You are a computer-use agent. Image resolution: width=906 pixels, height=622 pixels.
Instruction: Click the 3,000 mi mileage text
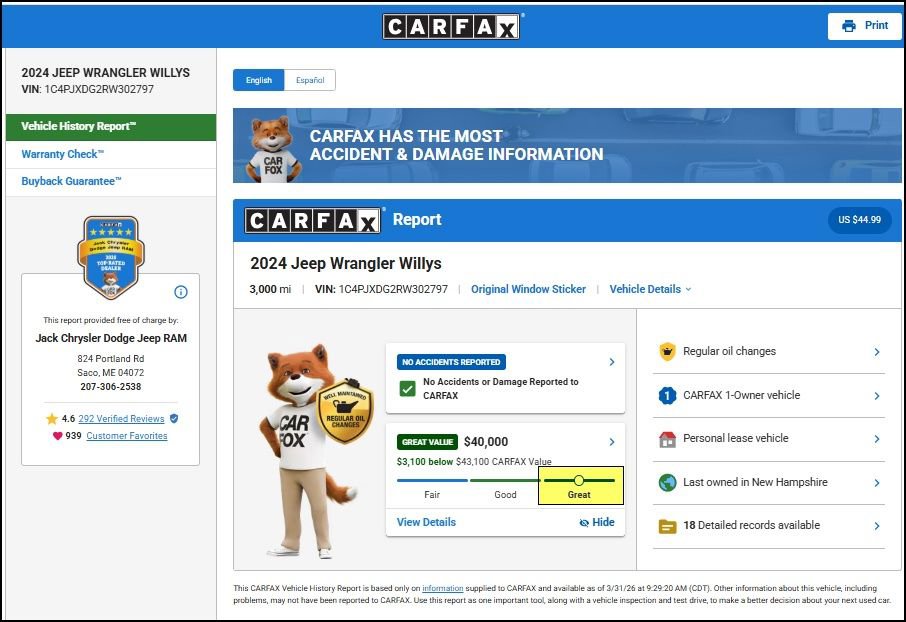point(270,289)
